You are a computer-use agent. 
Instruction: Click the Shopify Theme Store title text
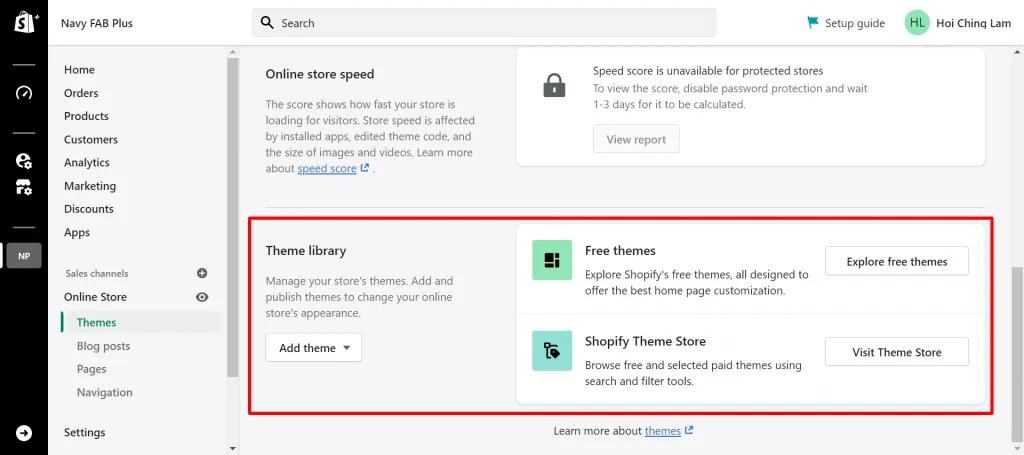[645, 341]
